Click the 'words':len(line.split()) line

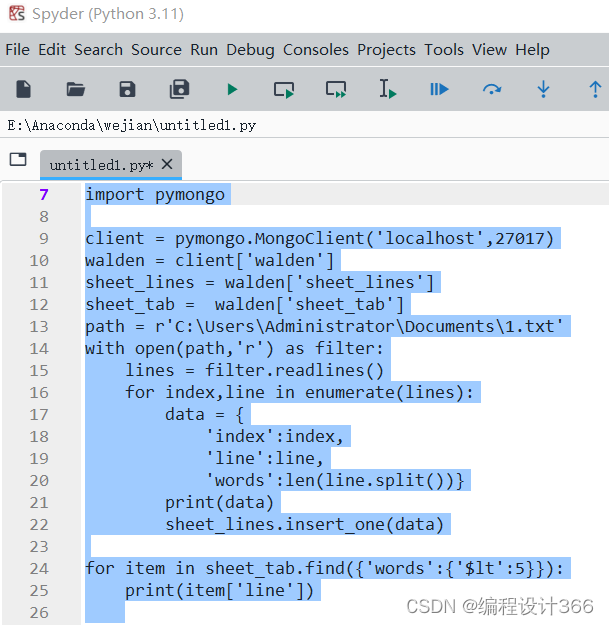coord(335,480)
